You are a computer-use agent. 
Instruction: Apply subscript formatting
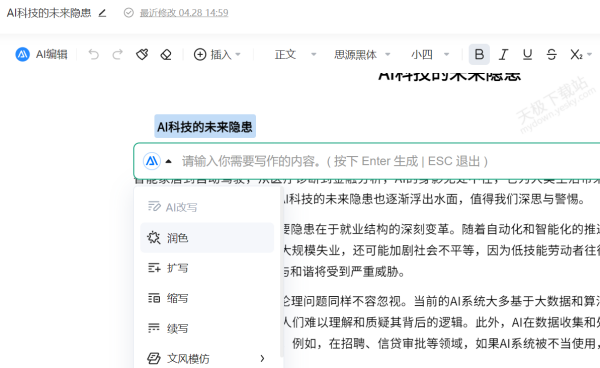coord(576,54)
